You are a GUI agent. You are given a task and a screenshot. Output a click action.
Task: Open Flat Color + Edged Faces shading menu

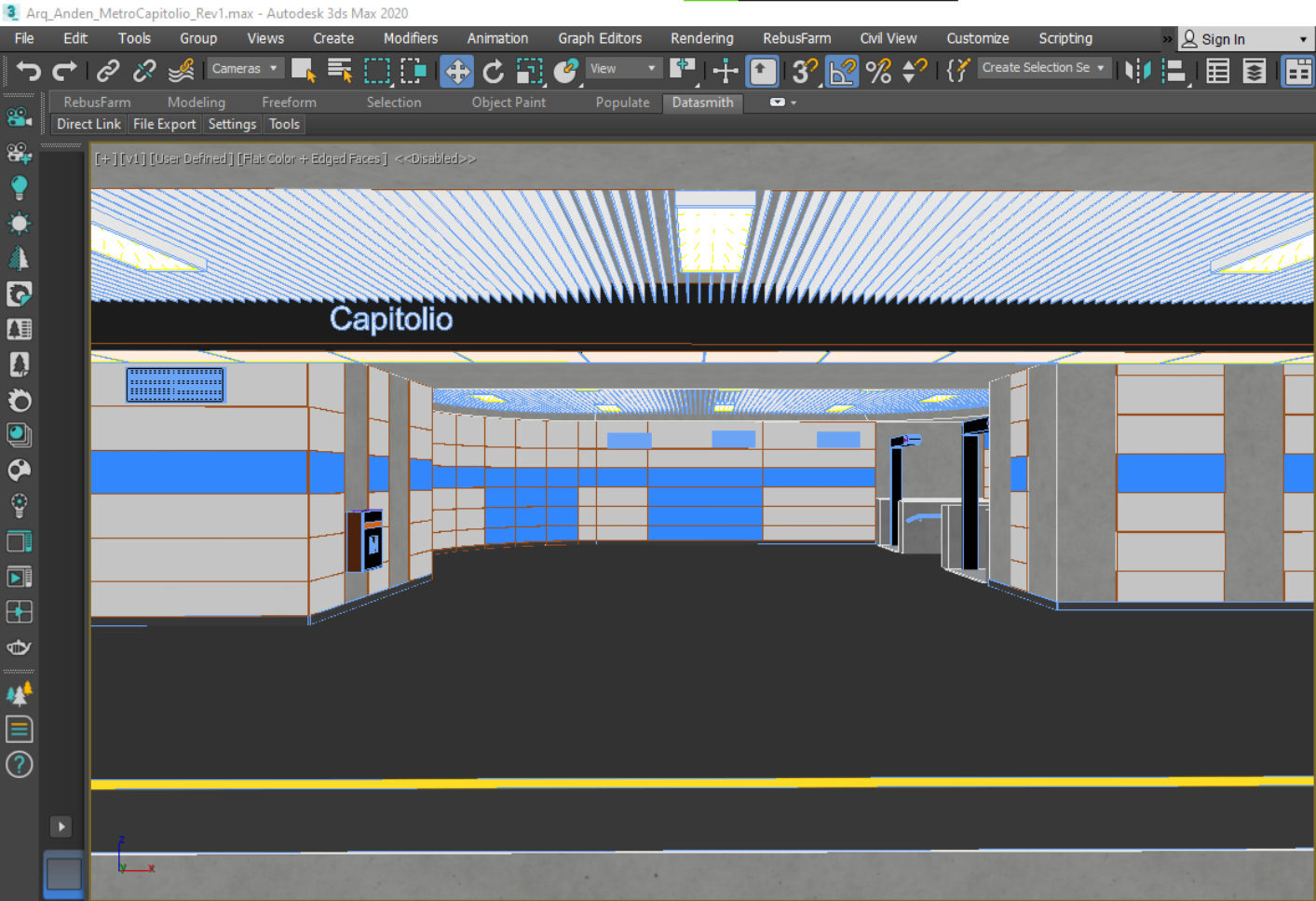click(x=312, y=159)
